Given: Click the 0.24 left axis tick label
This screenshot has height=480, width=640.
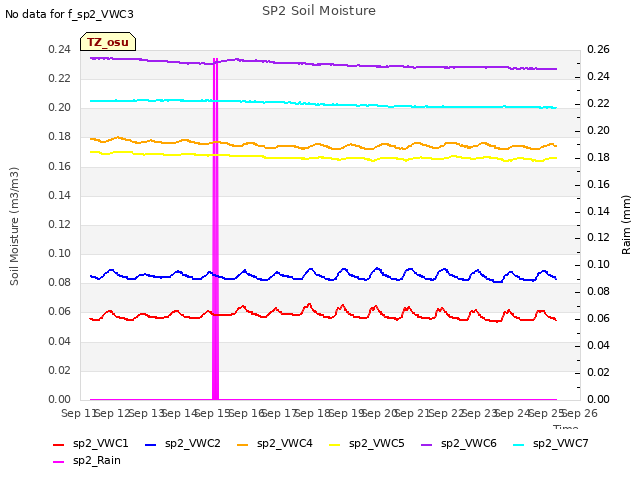Looking at the screenshot, I should pos(60,49).
